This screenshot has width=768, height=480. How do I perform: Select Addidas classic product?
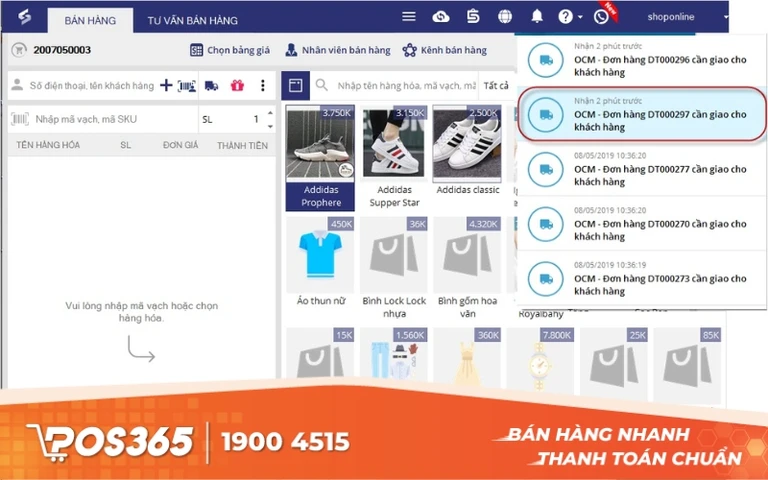pyautogui.click(x=467, y=152)
